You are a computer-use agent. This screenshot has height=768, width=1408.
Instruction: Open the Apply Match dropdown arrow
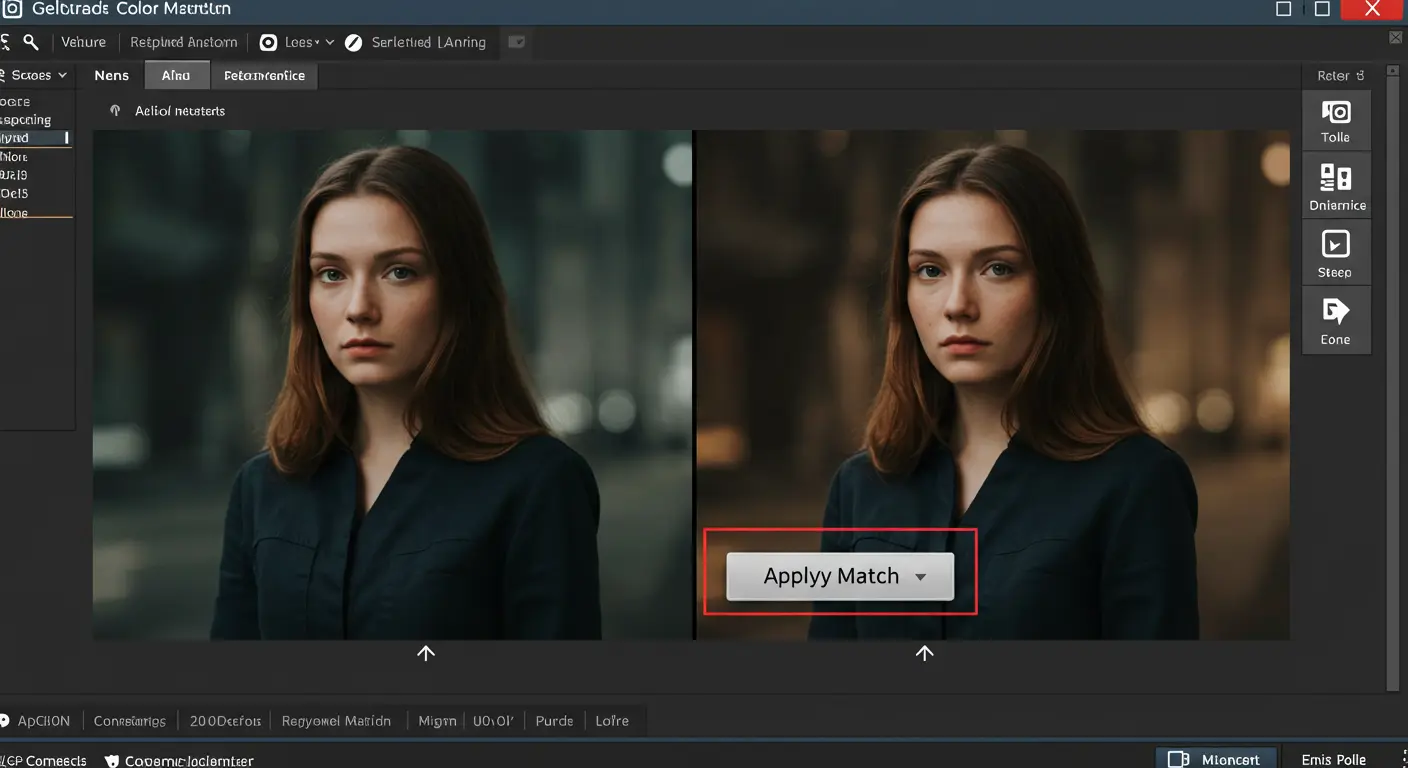(x=921, y=577)
